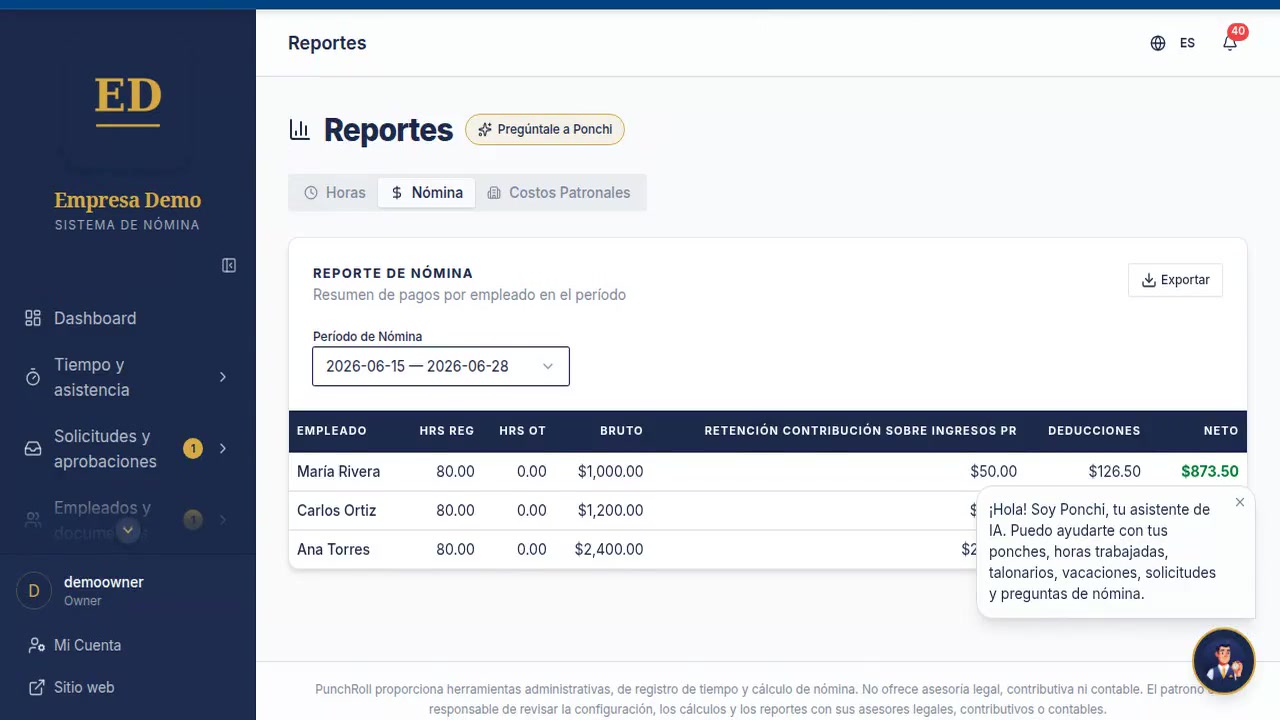
Task: Select the Nómina tab
Action: click(427, 193)
